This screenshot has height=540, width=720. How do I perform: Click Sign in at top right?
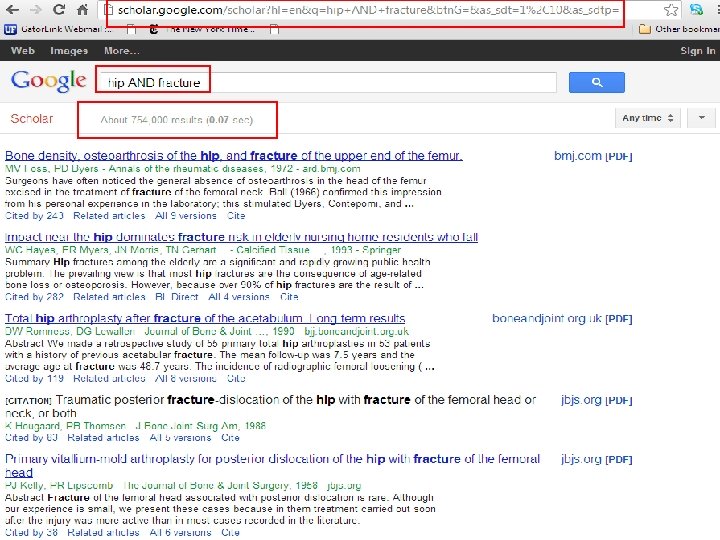[698, 51]
